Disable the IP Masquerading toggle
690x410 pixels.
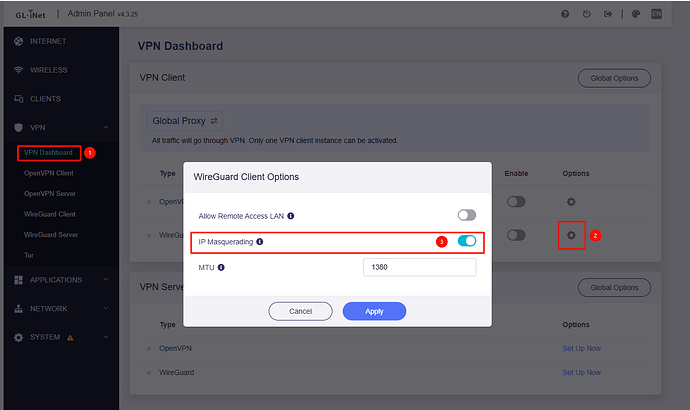(x=466, y=241)
